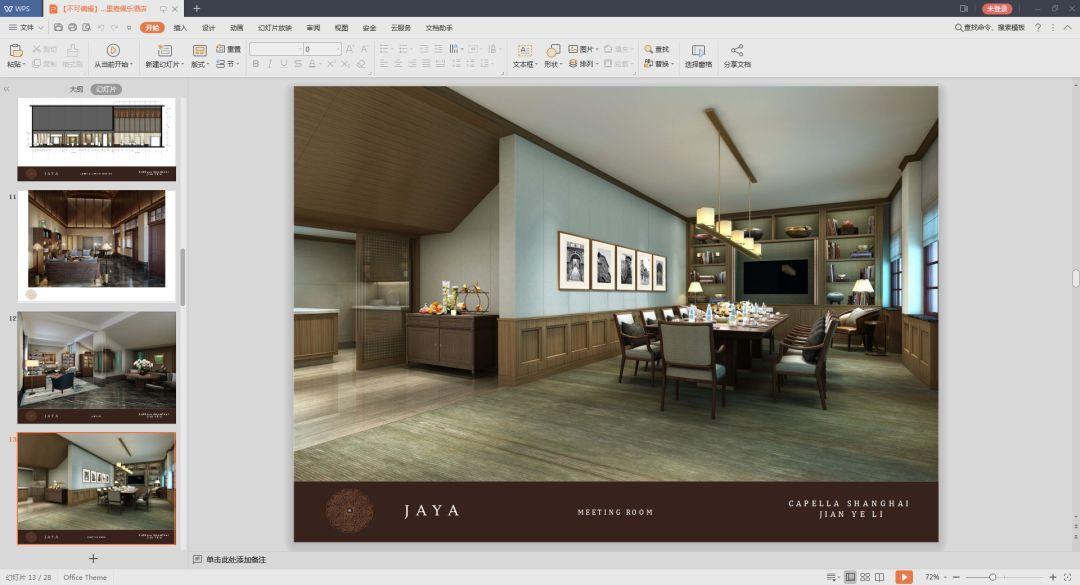Click the zoom in plus icon

[1052, 577]
